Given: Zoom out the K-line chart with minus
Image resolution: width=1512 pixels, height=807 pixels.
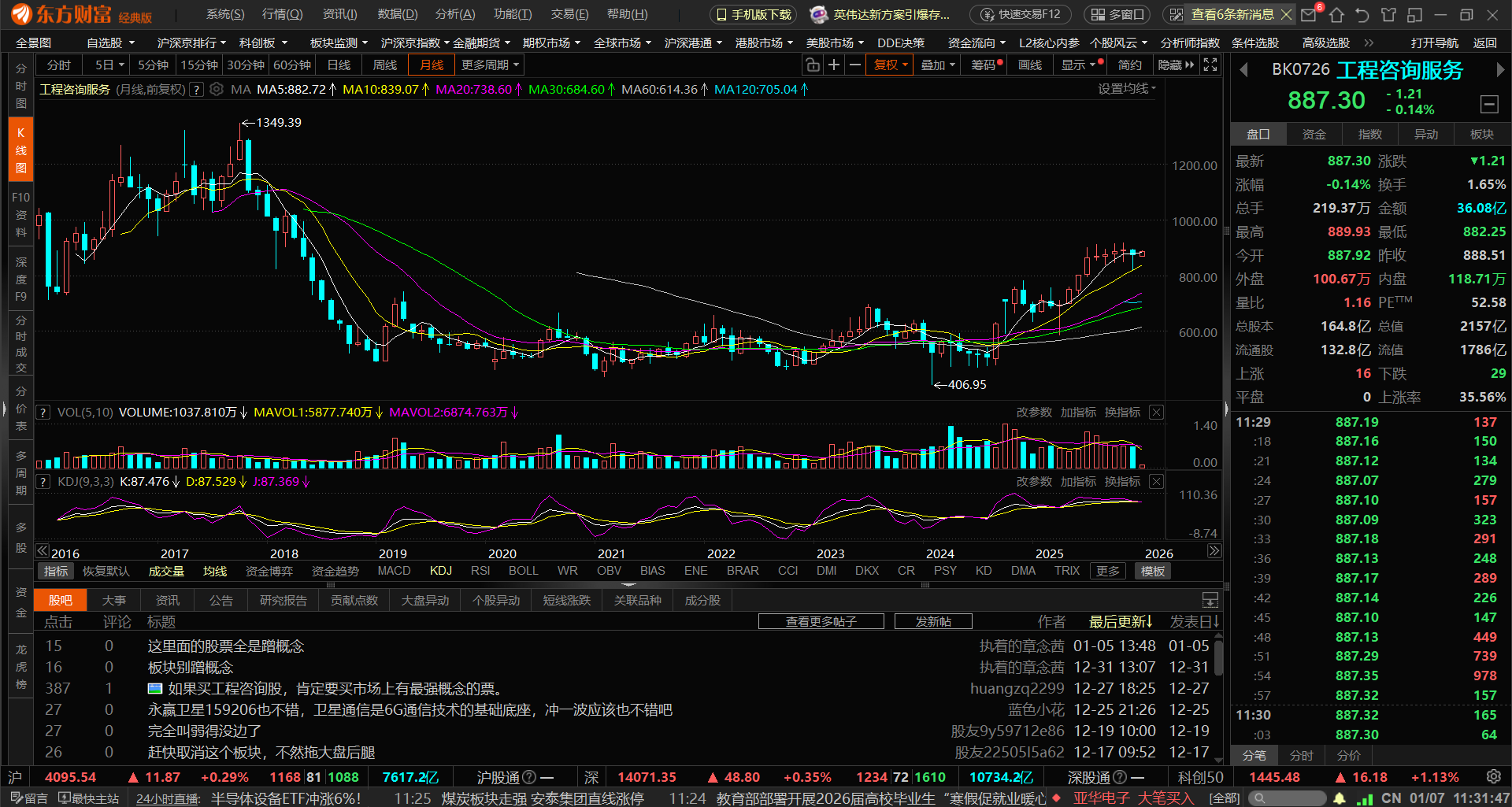Looking at the screenshot, I should 855,65.
